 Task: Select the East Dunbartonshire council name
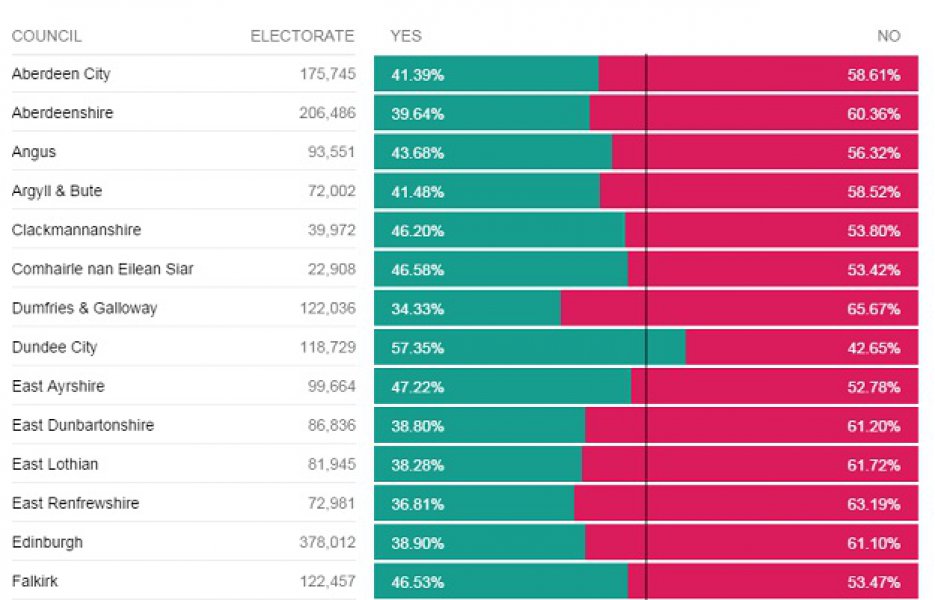[x=83, y=426]
